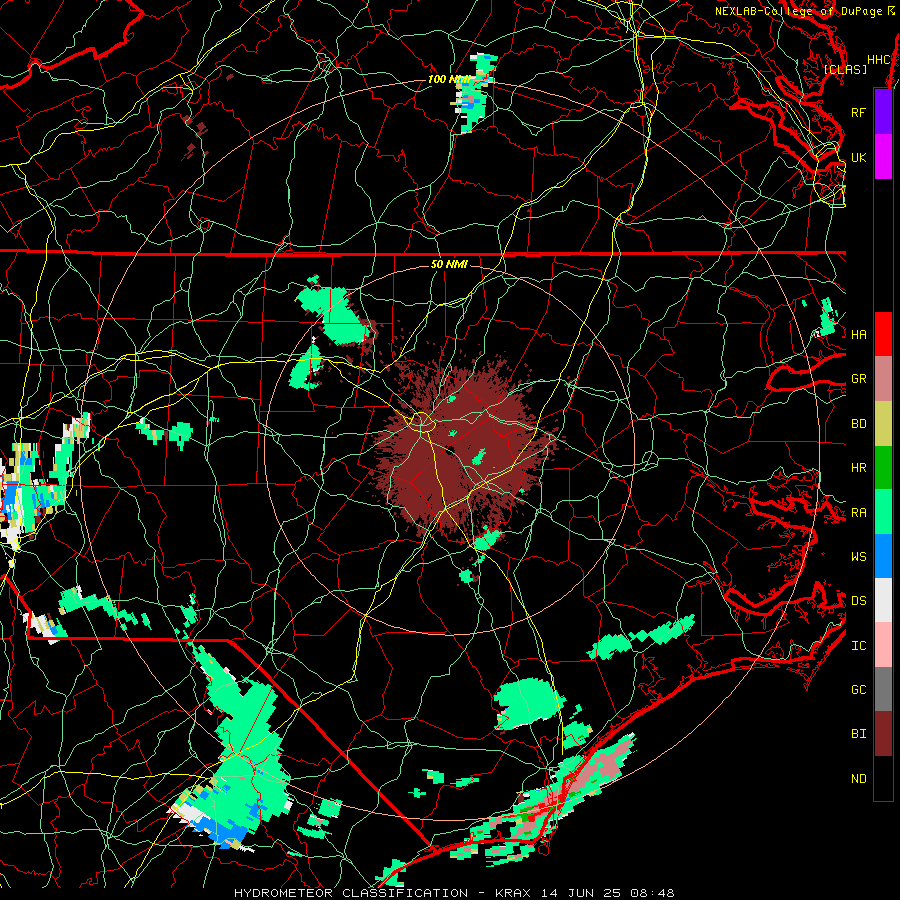Click the GC gray legend swatch
Image resolution: width=900 pixels, height=900 pixels.
click(883, 689)
